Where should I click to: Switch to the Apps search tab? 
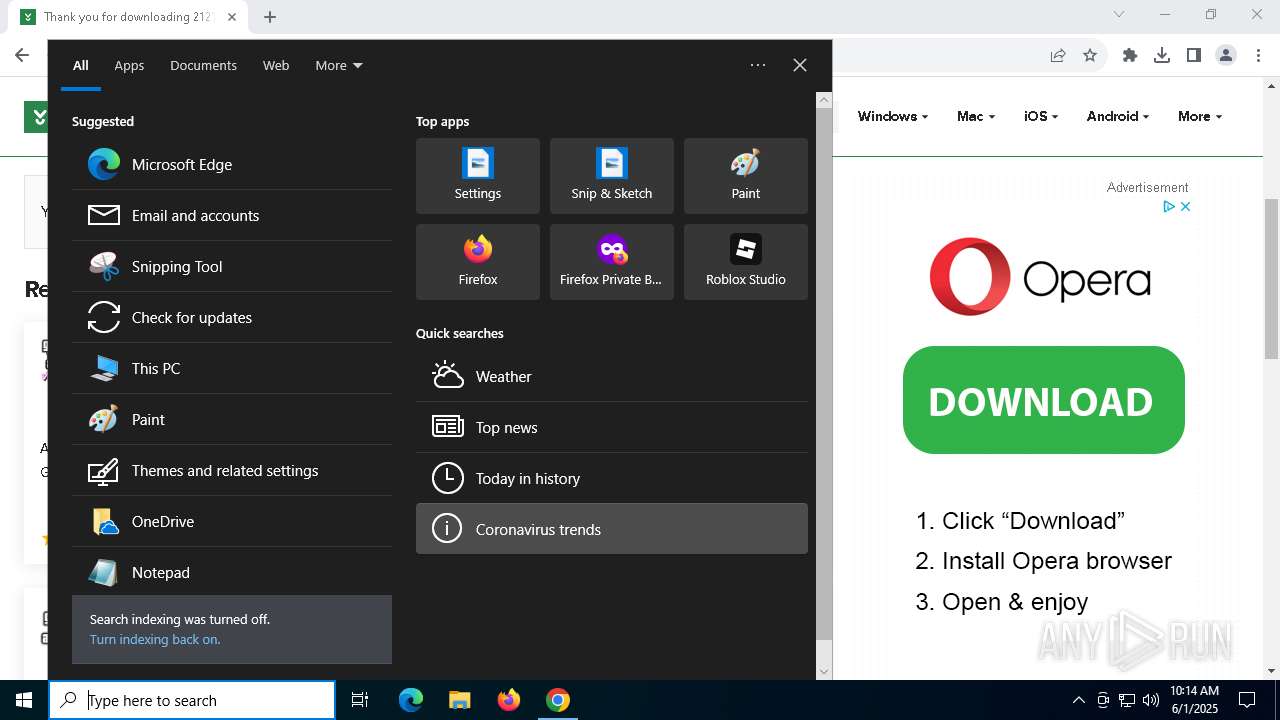[129, 65]
